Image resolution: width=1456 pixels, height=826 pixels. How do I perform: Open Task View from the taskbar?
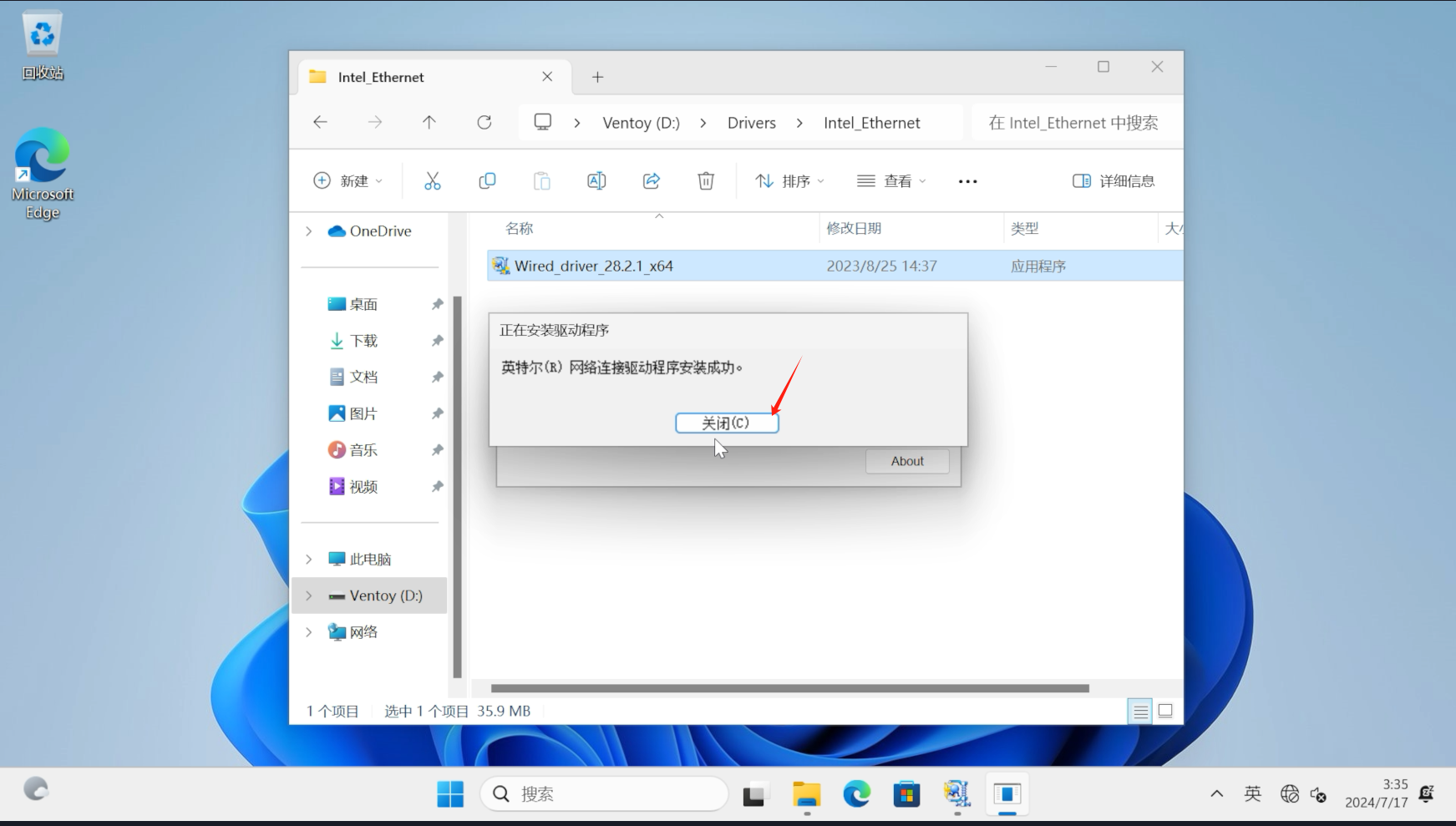(x=754, y=794)
